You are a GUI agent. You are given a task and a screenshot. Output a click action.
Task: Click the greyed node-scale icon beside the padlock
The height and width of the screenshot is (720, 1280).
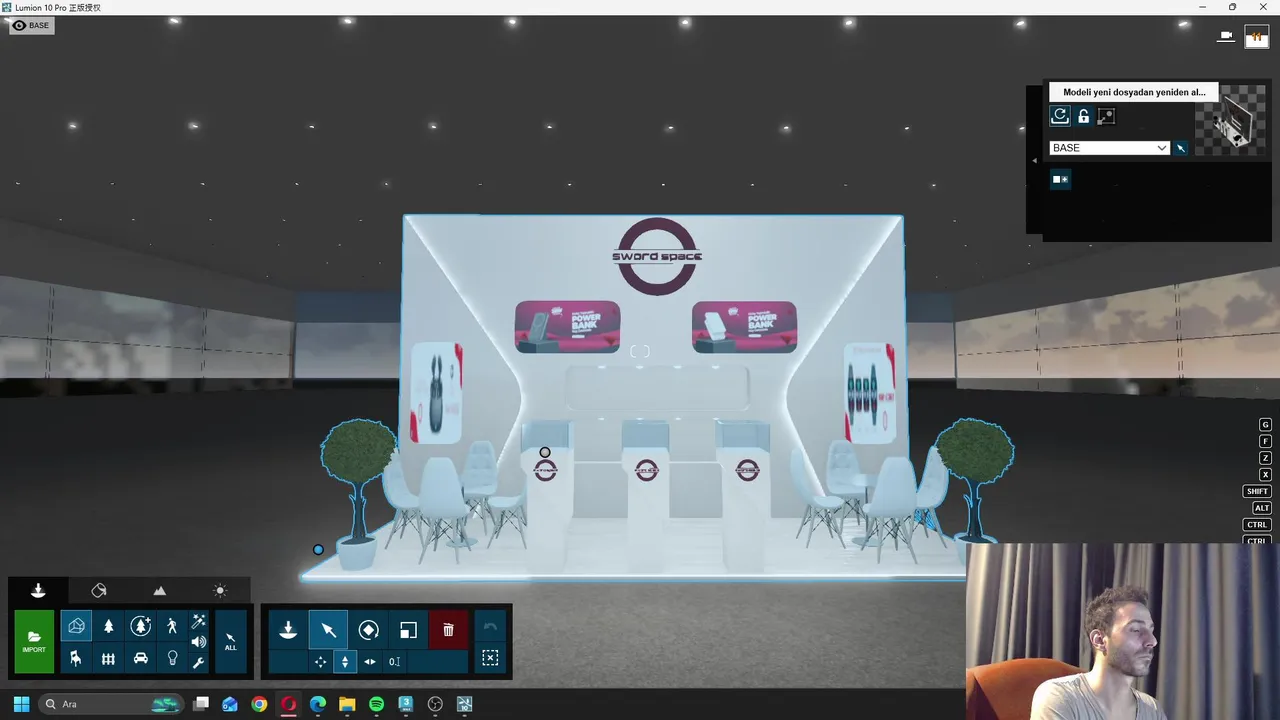1106,116
